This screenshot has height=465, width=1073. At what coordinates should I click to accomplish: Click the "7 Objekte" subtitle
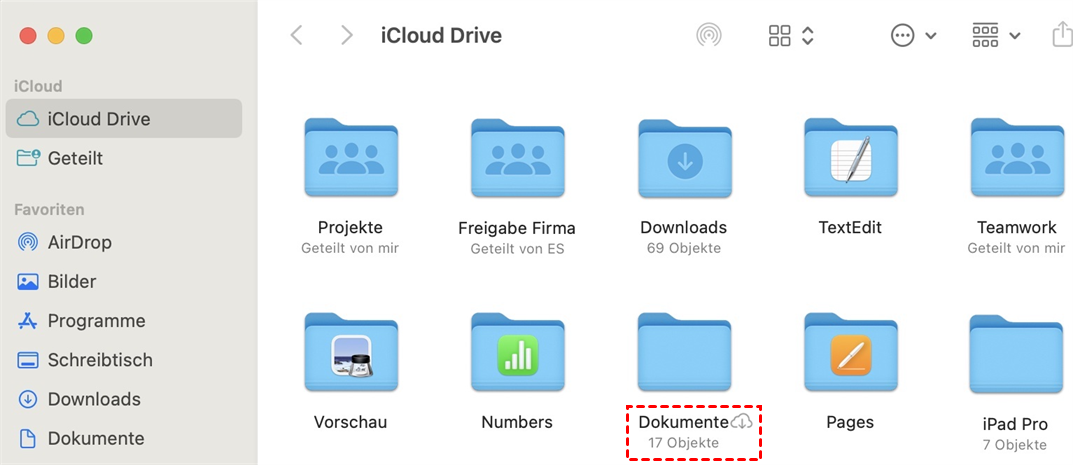tap(1015, 445)
